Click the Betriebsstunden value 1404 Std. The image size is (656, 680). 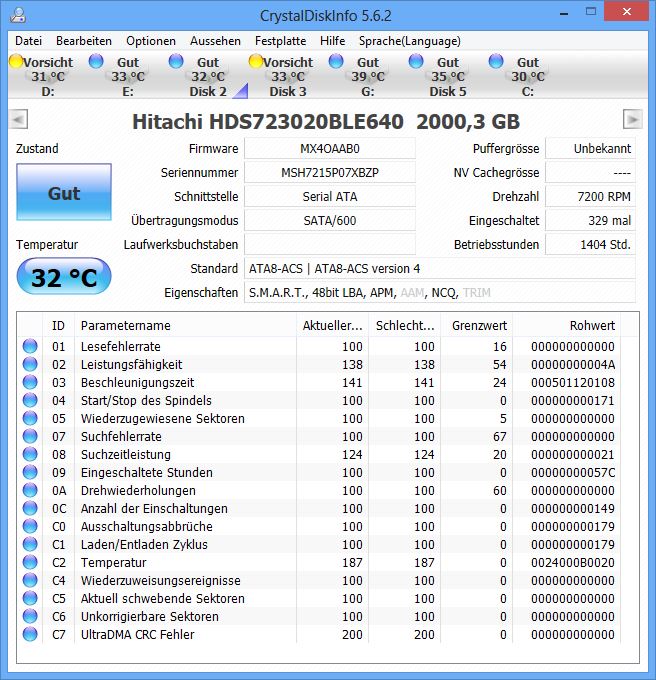pyautogui.click(x=591, y=245)
